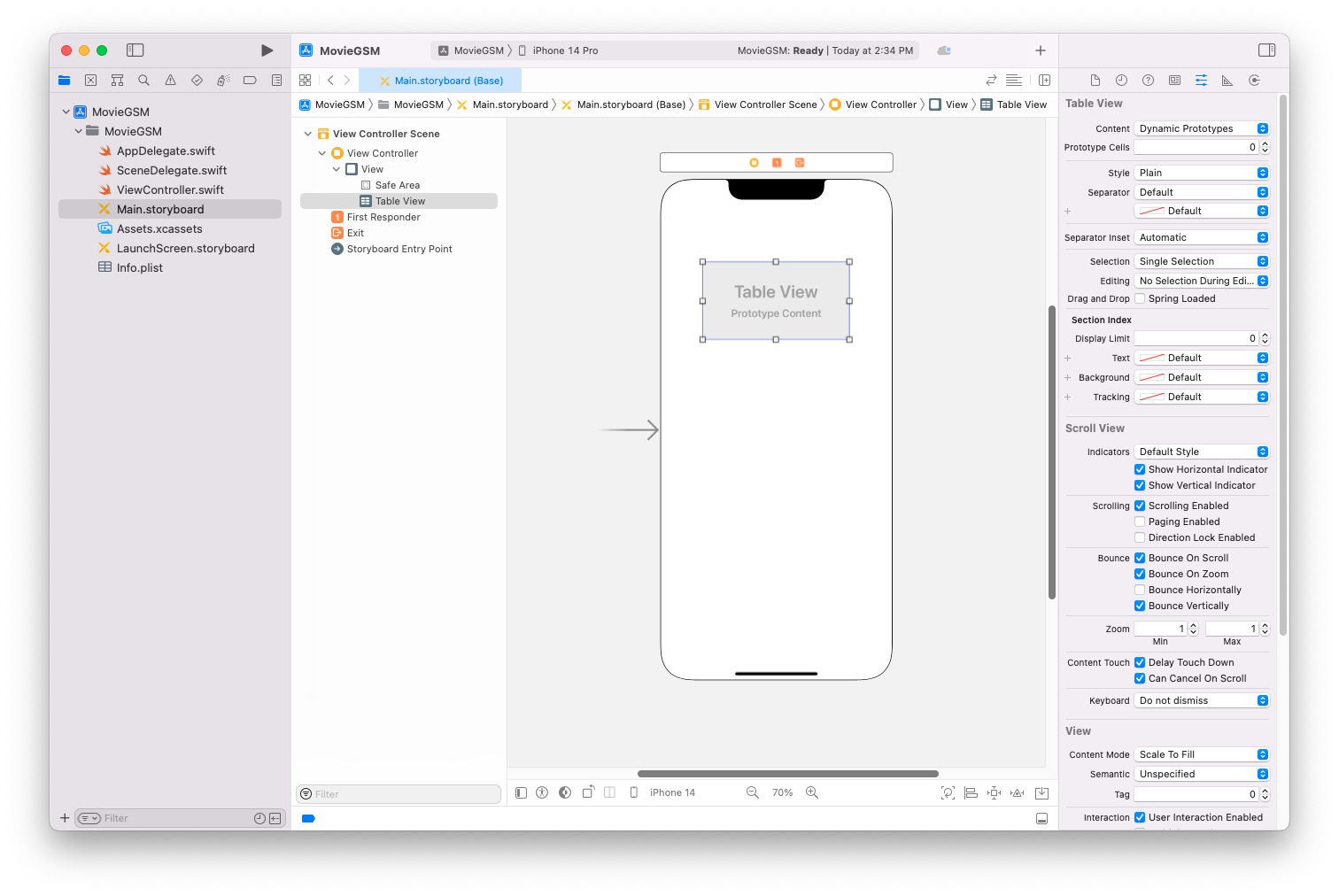The width and height of the screenshot is (1339, 896).
Task: Select the Table View on the canvas
Action: 776,301
